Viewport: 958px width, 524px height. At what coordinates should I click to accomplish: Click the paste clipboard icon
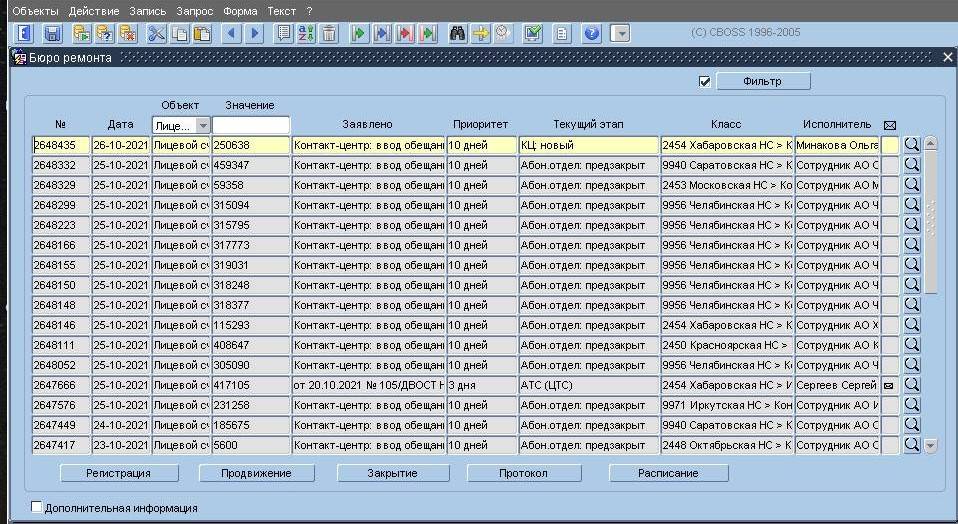[202, 33]
